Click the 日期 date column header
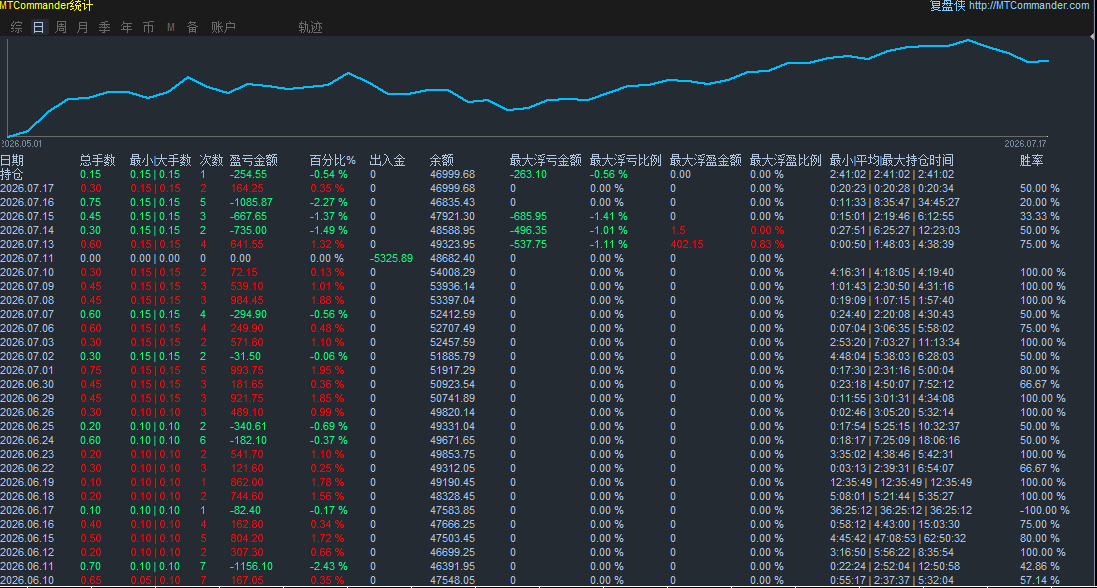This screenshot has width=1097, height=588. pos(12,160)
